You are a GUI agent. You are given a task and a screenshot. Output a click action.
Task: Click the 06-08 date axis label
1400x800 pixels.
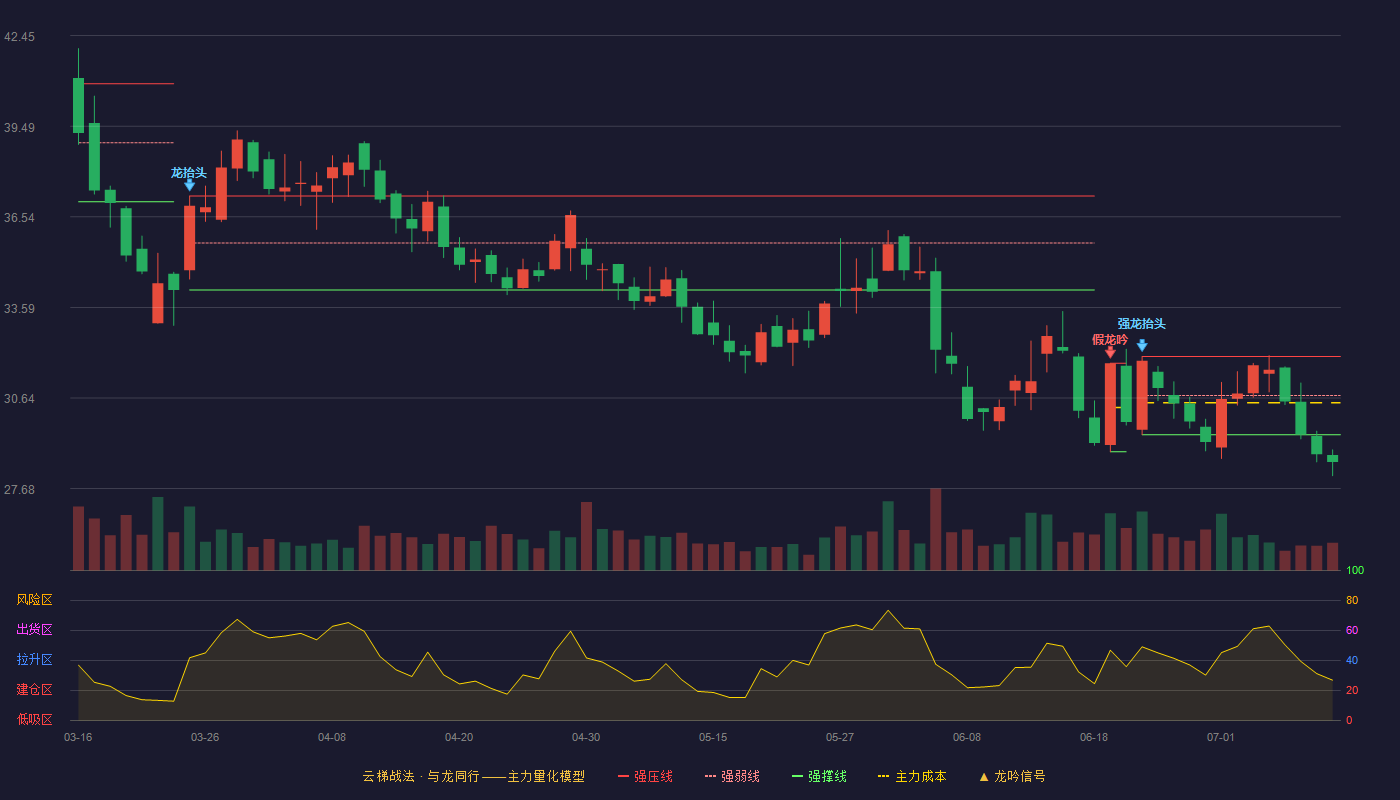(967, 737)
